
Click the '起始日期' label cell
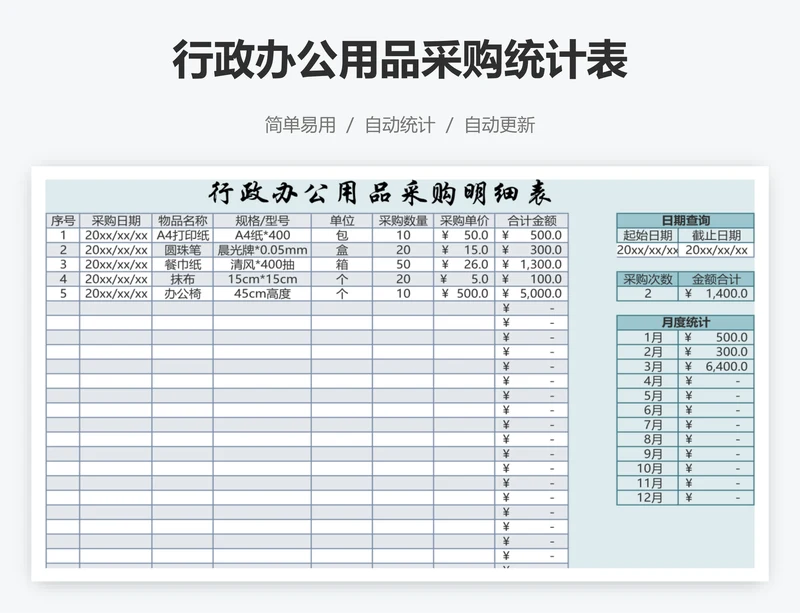click(x=647, y=235)
